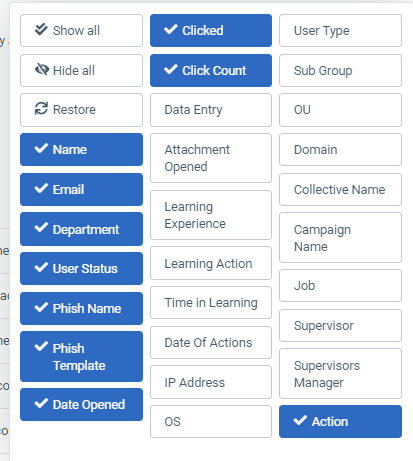Enable the Learning Experience column
Viewport: 413px width, 461px height.
click(211, 215)
